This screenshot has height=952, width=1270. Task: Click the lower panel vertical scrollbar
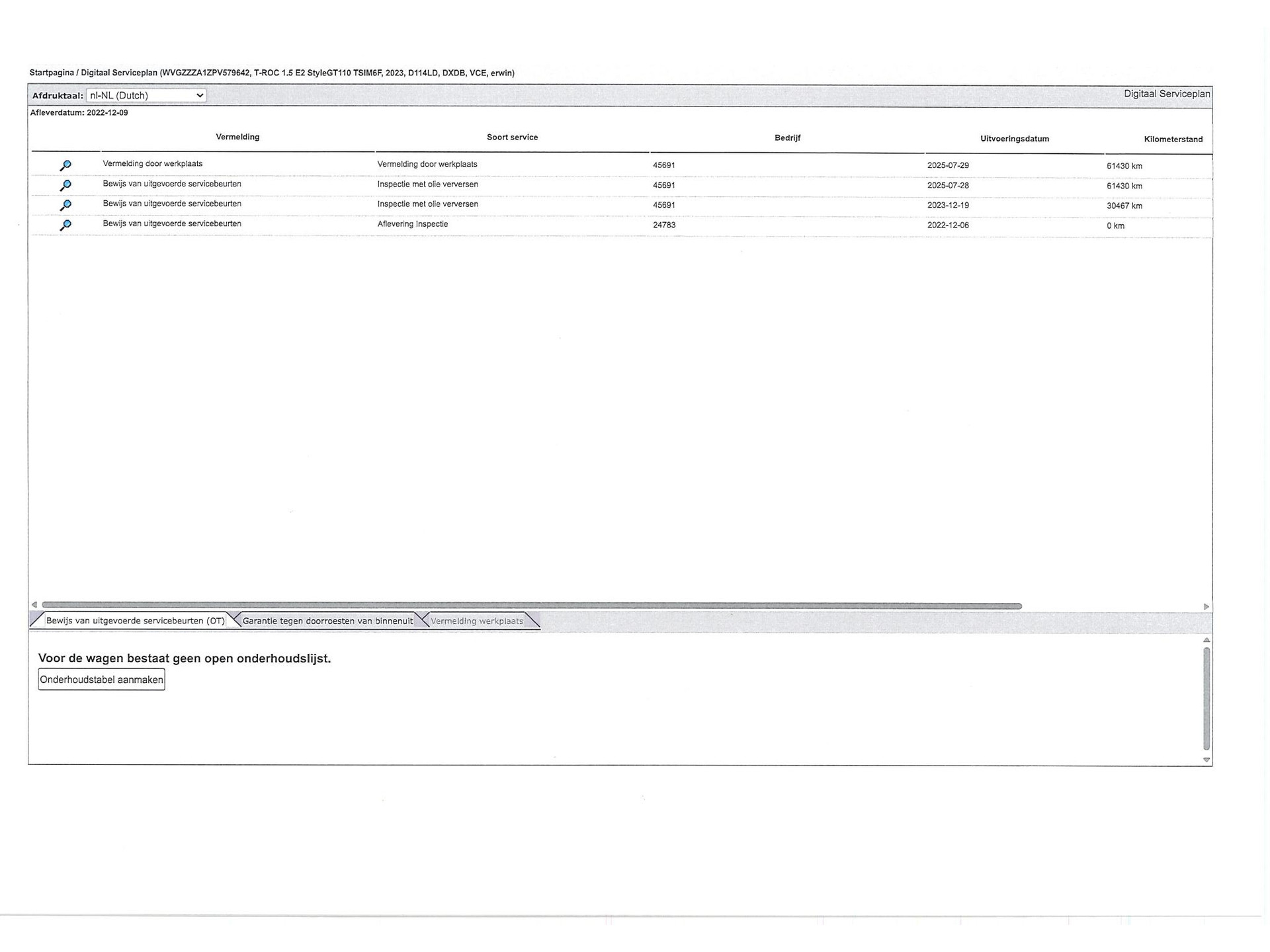(x=1206, y=699)
